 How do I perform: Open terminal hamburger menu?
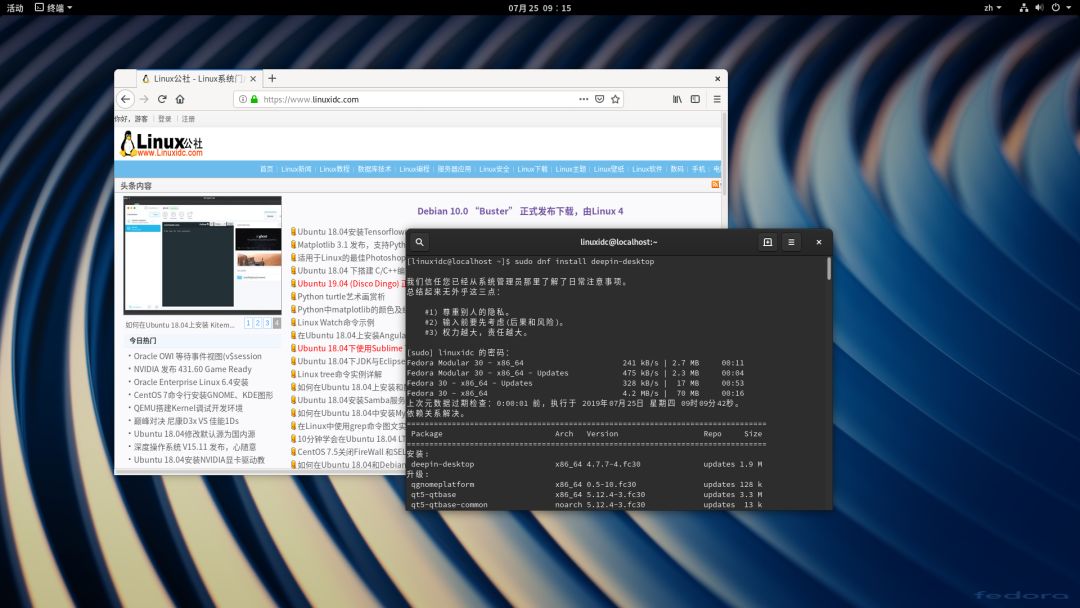[791, 242]
